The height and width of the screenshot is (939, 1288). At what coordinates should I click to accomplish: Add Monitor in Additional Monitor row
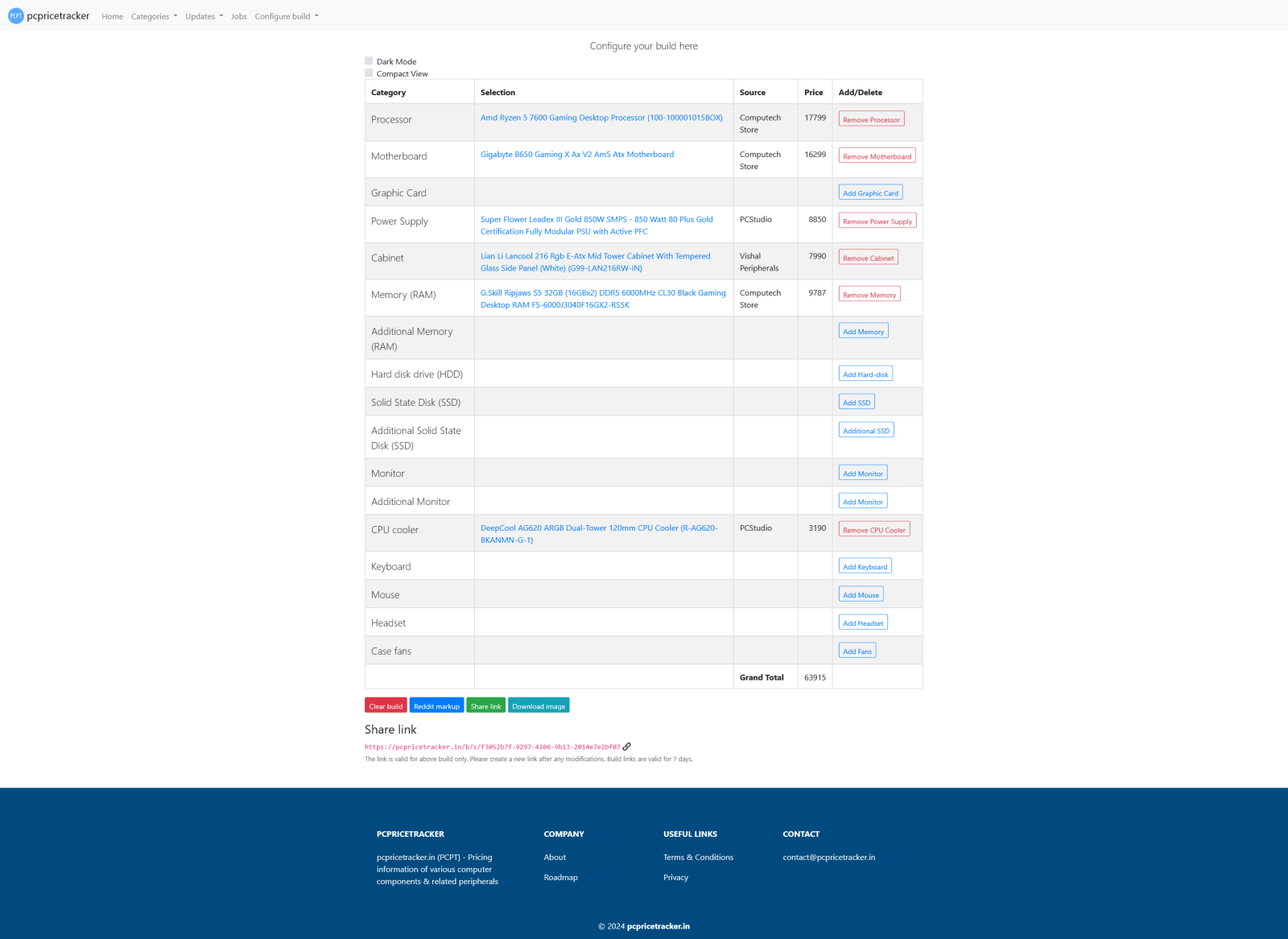(863, 501)
